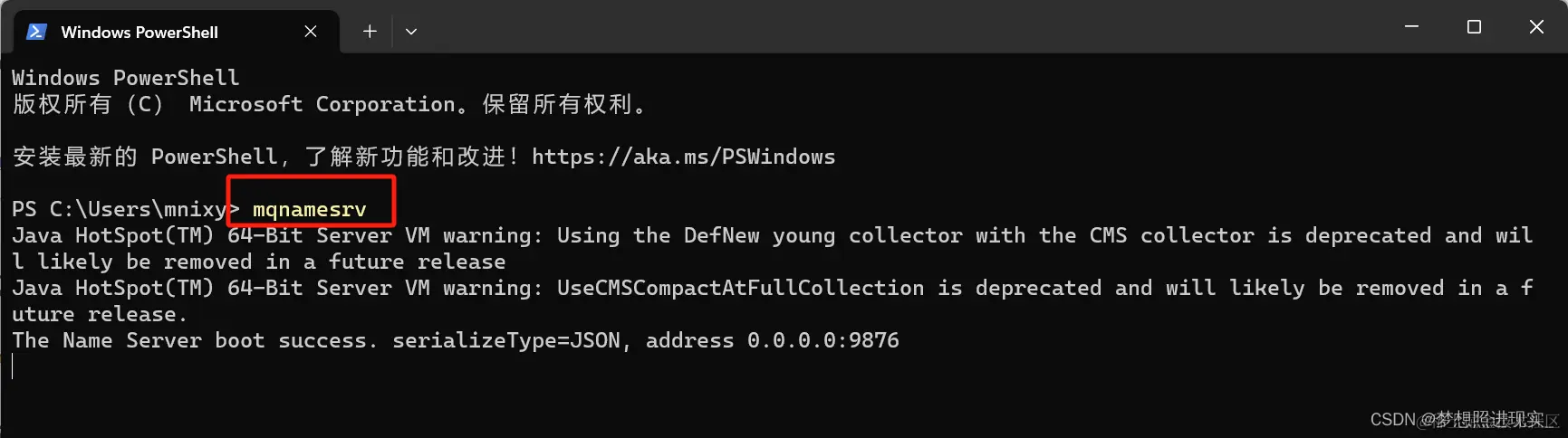Click the Microsoft Corporation copyright text

click(x=322, y=104)
